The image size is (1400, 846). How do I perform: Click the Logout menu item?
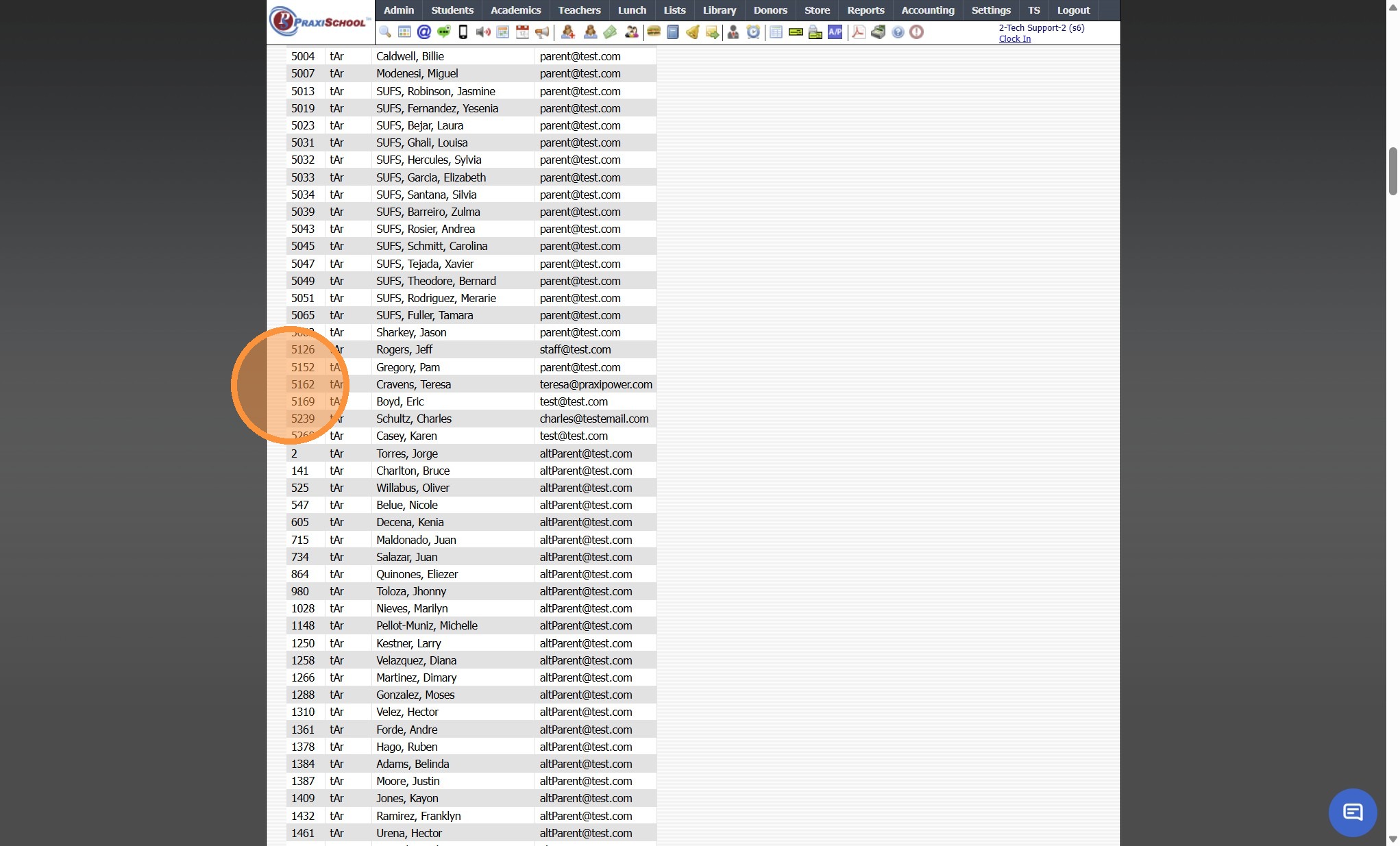1072,10
